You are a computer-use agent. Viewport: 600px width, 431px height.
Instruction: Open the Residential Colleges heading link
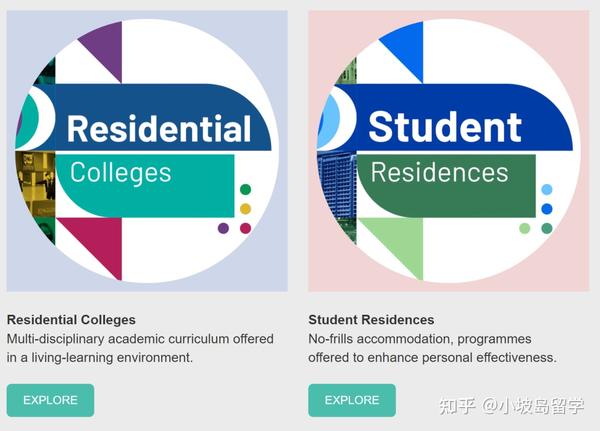[71, 320]
